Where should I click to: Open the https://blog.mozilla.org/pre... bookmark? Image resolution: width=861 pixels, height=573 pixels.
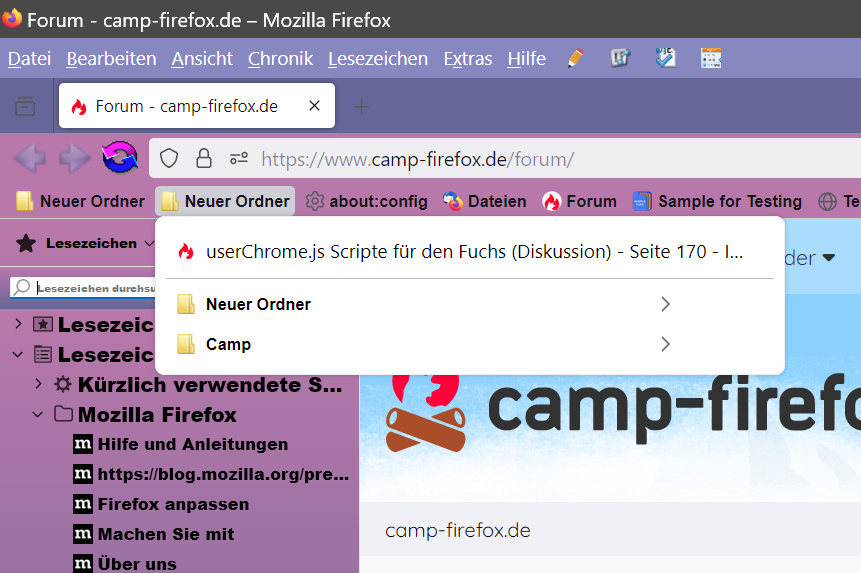tap(211, 474)
